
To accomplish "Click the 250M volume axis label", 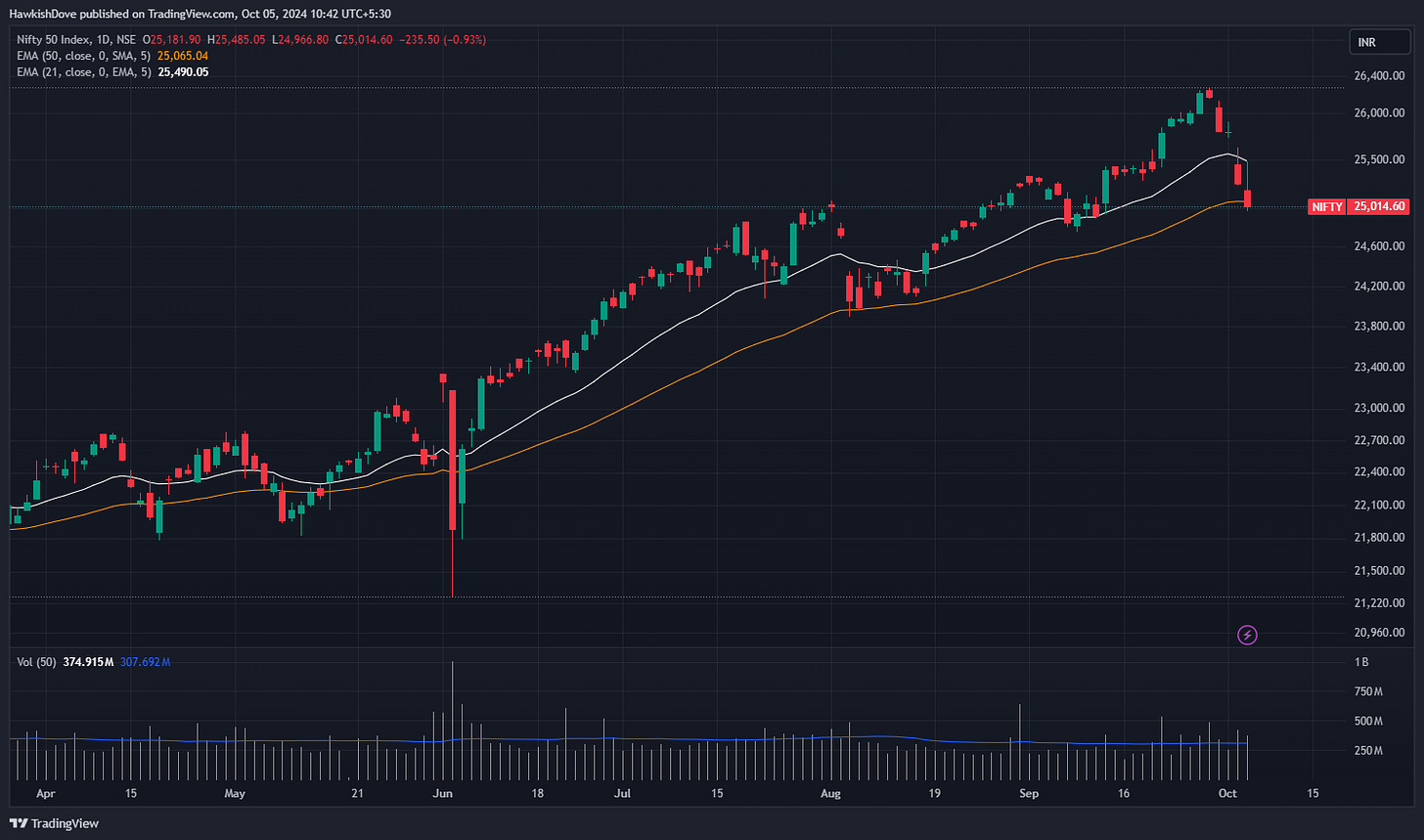I will click(1368, 751).
